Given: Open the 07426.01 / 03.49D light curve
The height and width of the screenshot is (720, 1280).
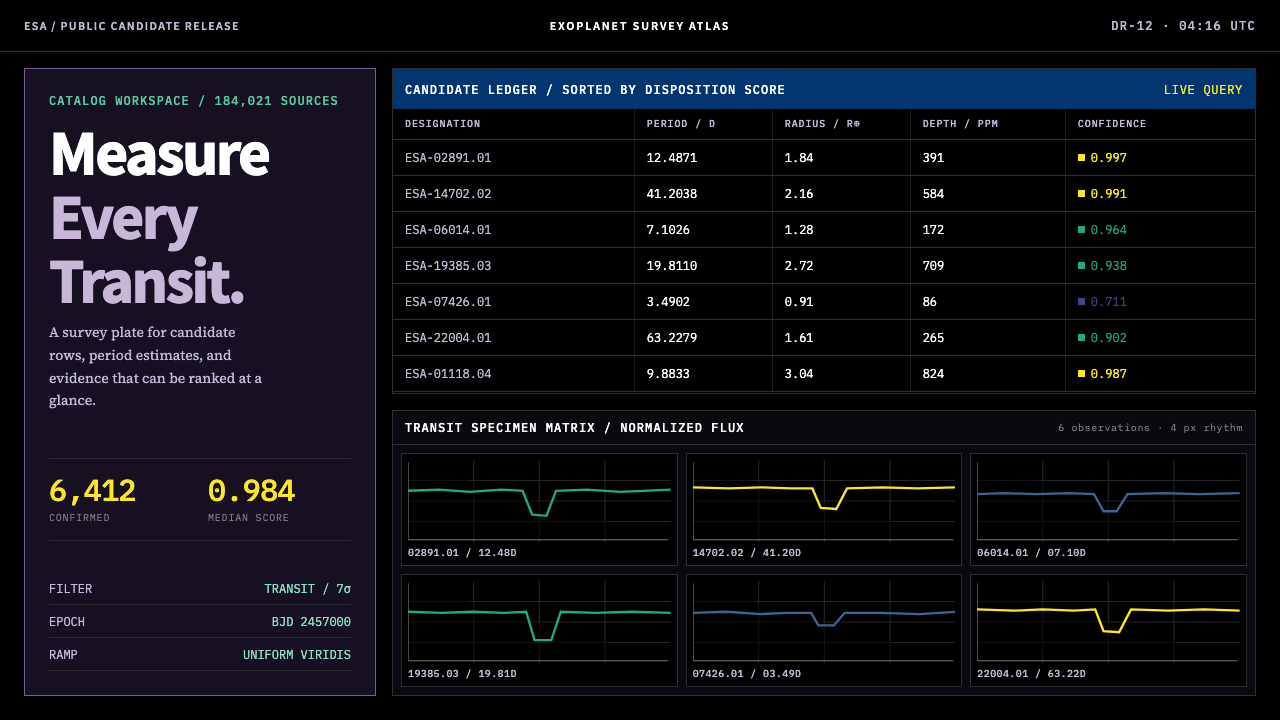Looking at the screenshot, I should click(824, 630).
